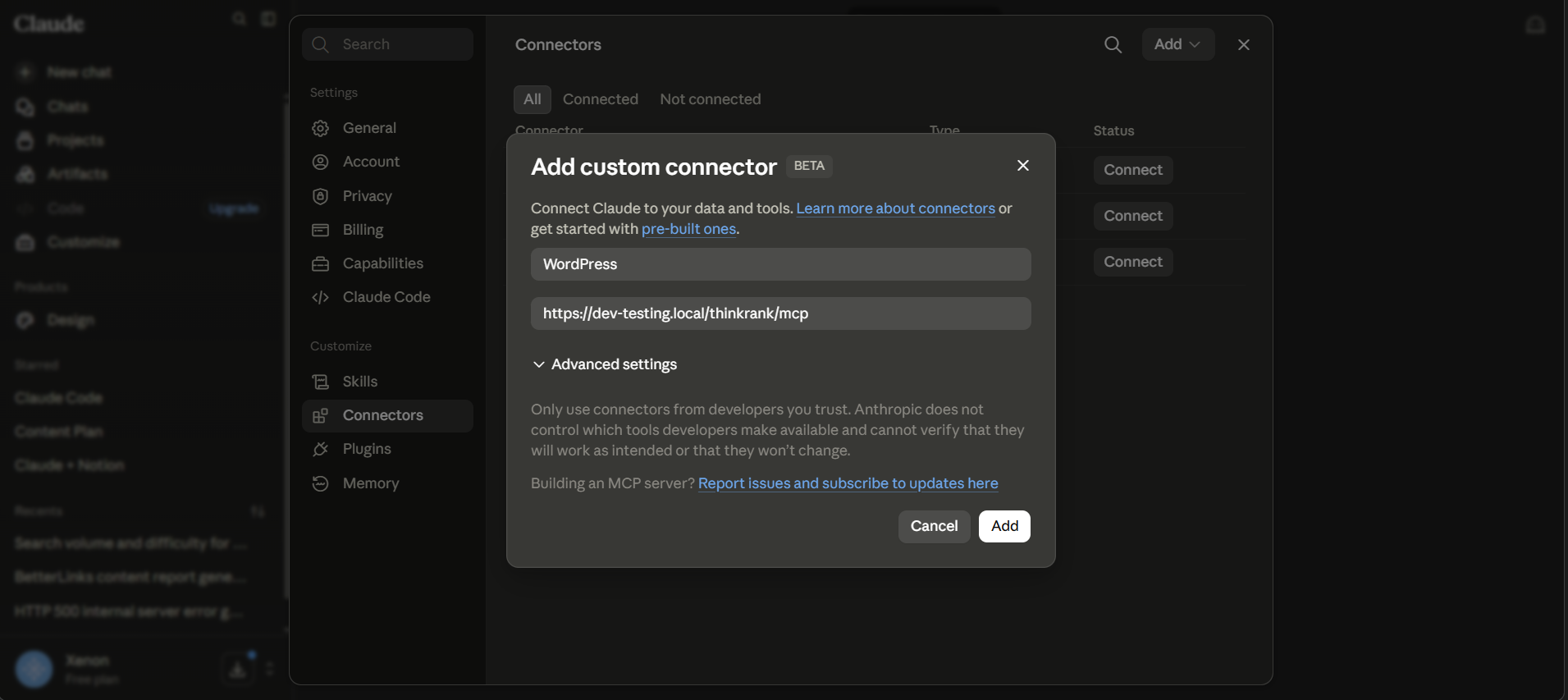The height and width of the screenshot is (700, 1568).
Task: Open Capabilities settings via the briefcase icon
Action: [321, 264]
